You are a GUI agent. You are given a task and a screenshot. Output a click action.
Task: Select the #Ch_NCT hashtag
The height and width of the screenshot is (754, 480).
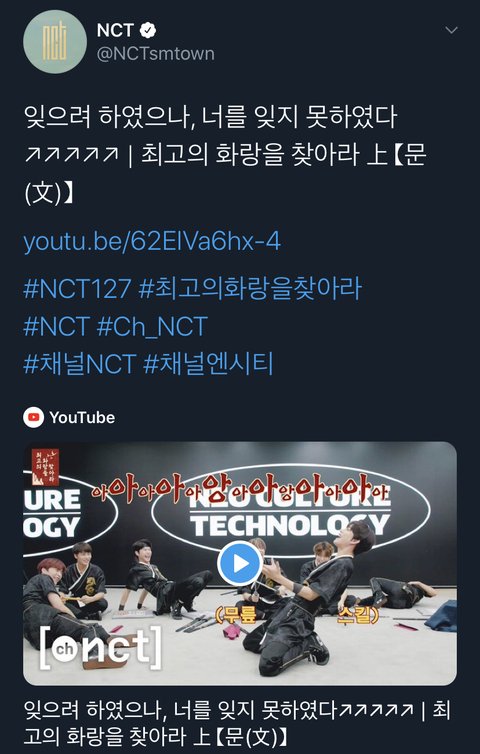[x=152, y=327]
